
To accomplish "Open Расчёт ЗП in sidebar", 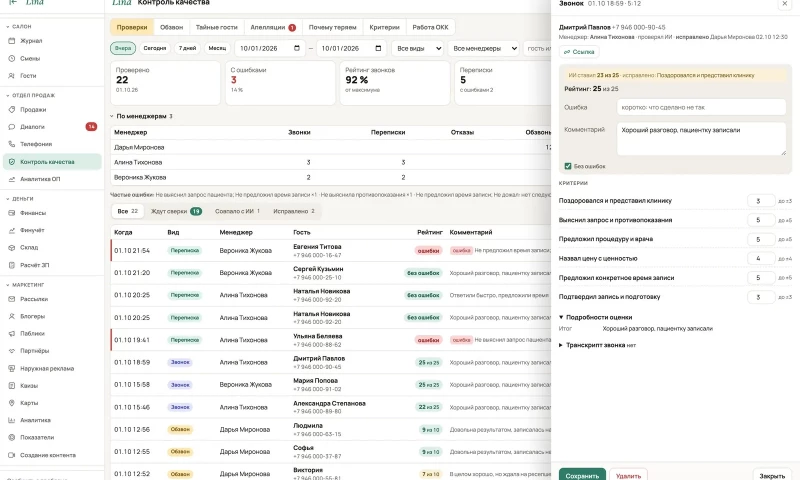I will pos(51,265).
